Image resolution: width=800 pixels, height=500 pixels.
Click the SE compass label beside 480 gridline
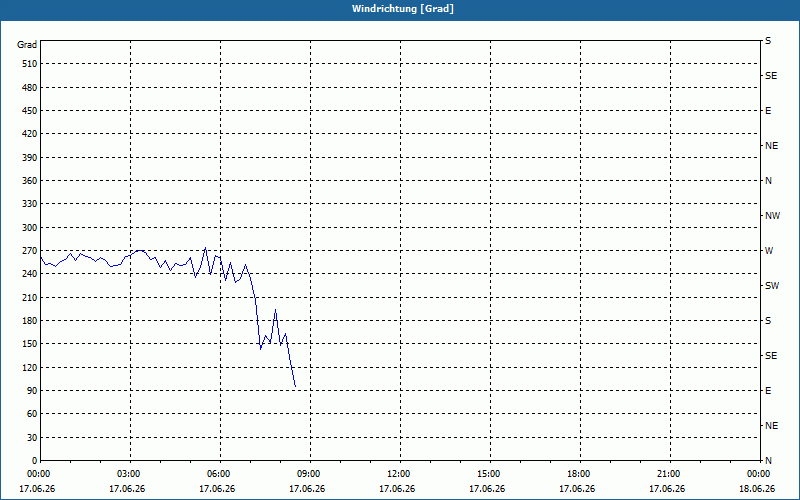pyautogui.click(x=771, y=76)
